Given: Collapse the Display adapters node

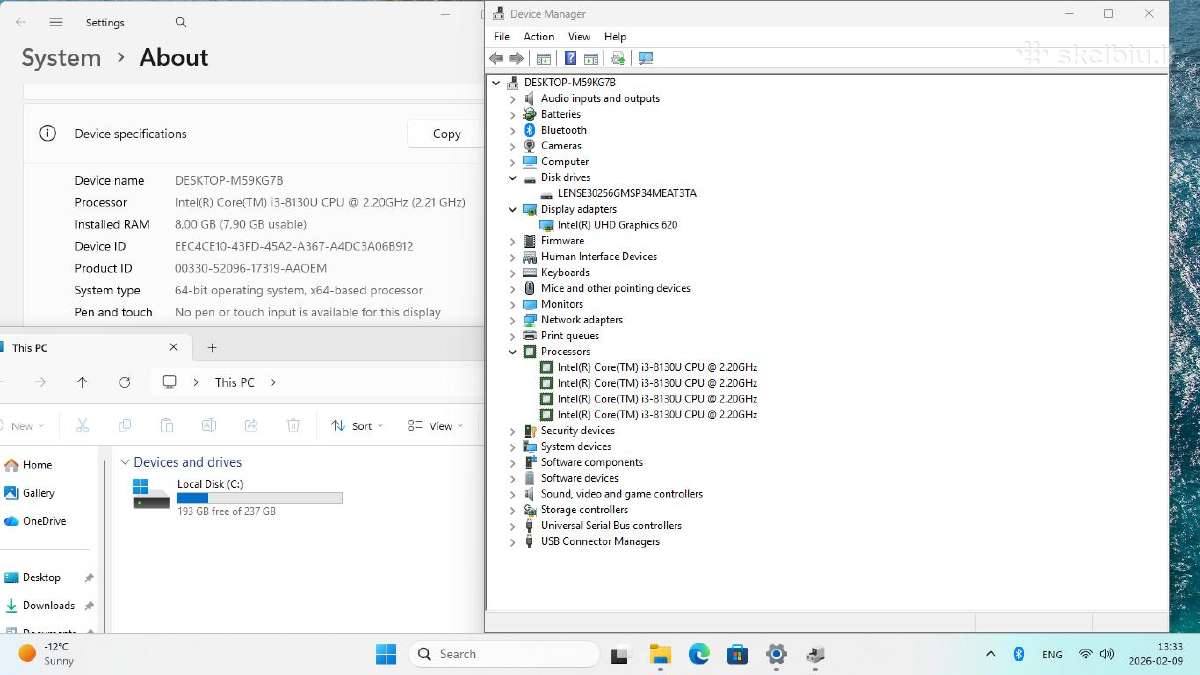Looking at the screenshot, I should point(513,209).
